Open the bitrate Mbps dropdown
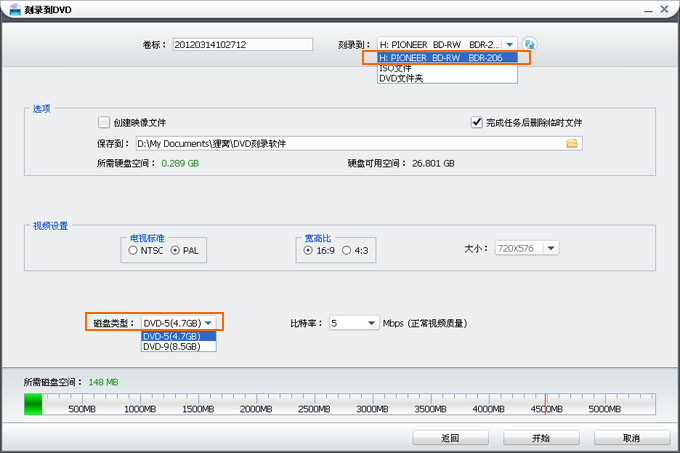 371,323
